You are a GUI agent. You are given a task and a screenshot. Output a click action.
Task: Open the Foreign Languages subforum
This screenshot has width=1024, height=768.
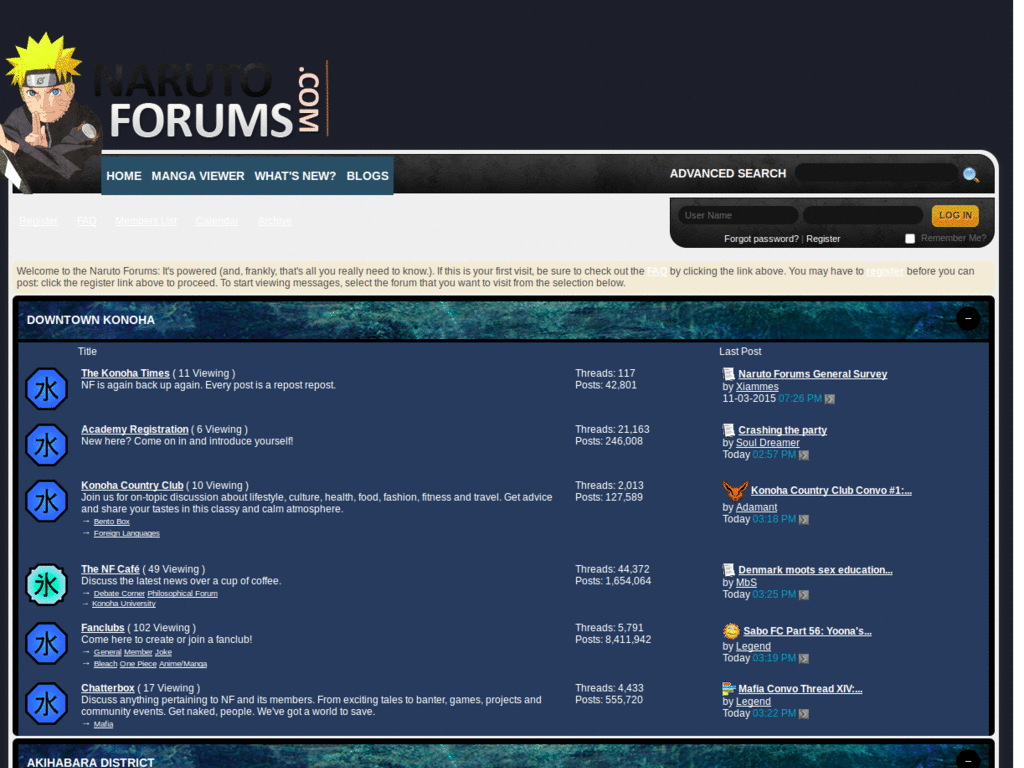pyautogui.click(x=127, y=534)
